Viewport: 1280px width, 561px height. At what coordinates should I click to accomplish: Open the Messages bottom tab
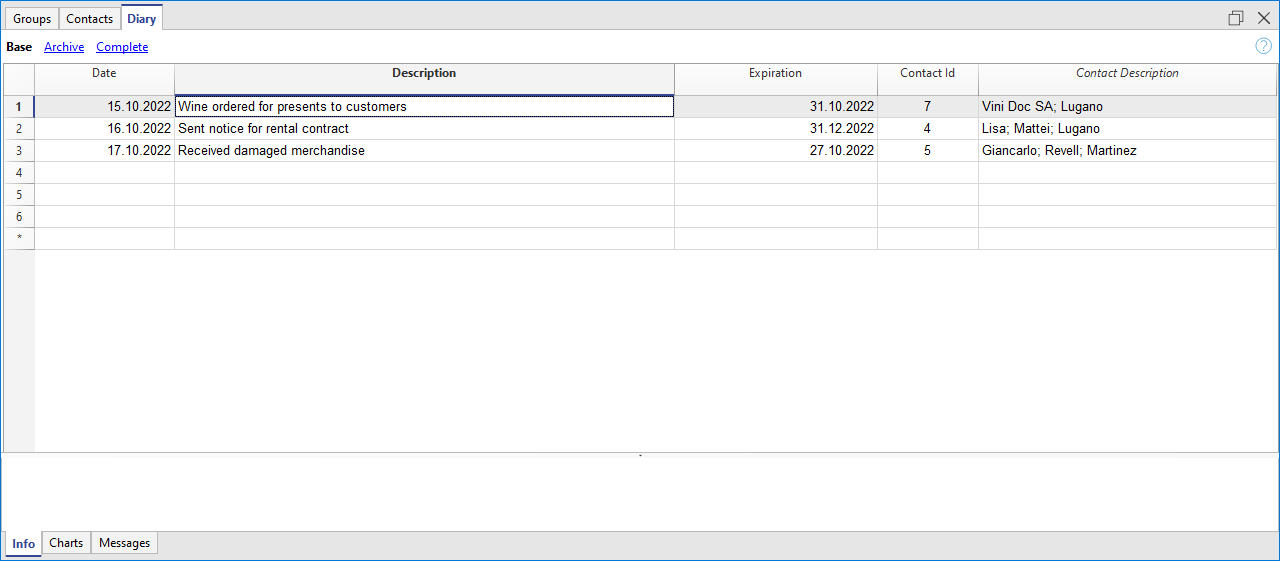coord(125,543)
